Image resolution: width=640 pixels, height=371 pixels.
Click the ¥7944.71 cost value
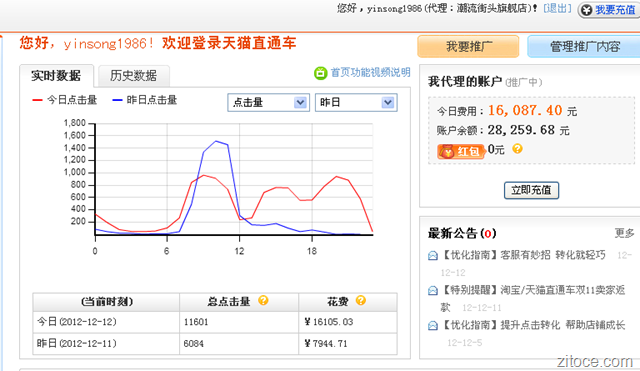click(x=326, y=344)
